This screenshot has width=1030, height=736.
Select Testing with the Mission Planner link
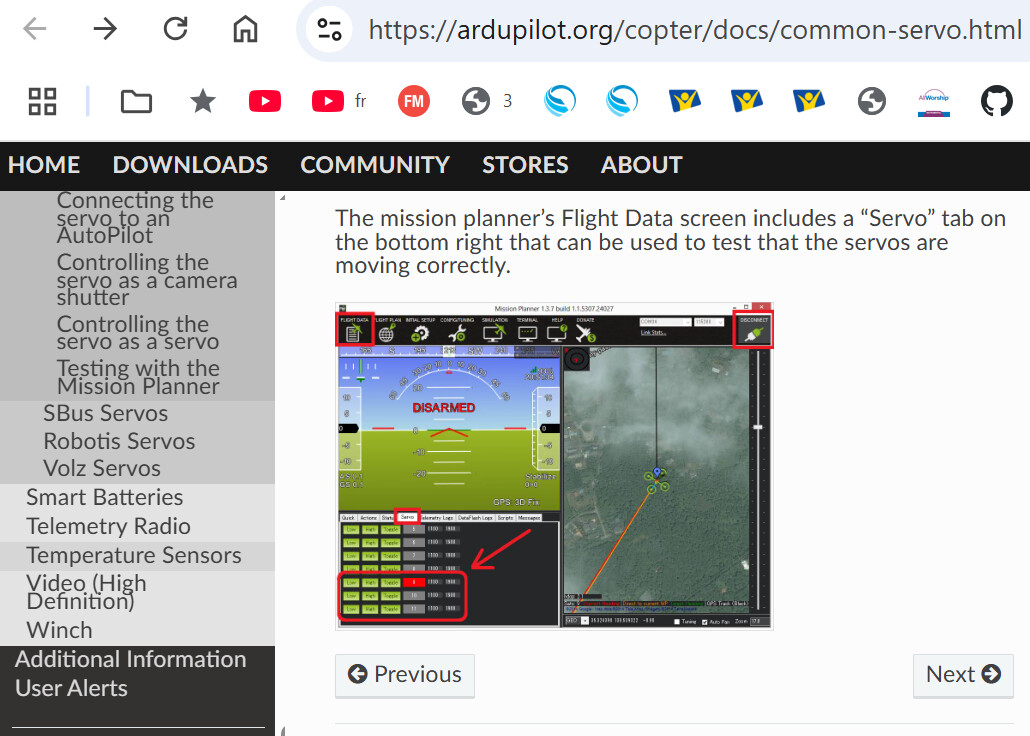pyautogui.click(x=138, y=377)
